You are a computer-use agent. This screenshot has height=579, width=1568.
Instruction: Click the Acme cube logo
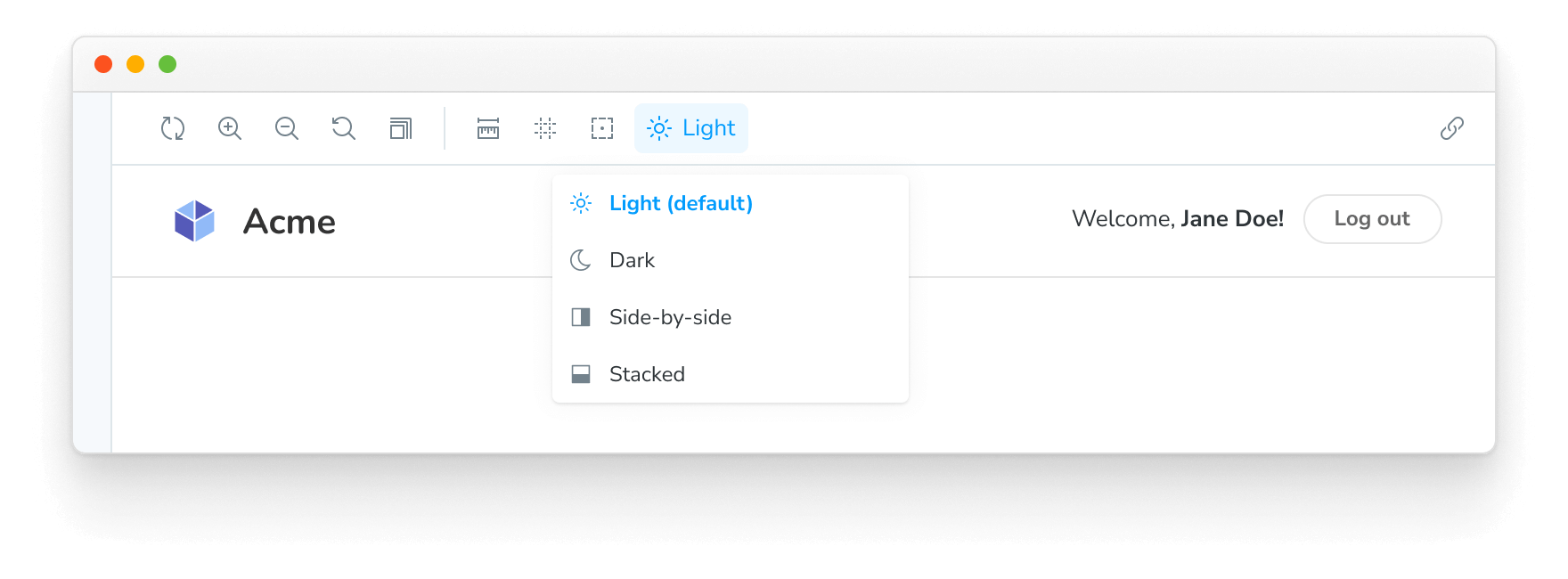tap(194, 221)
